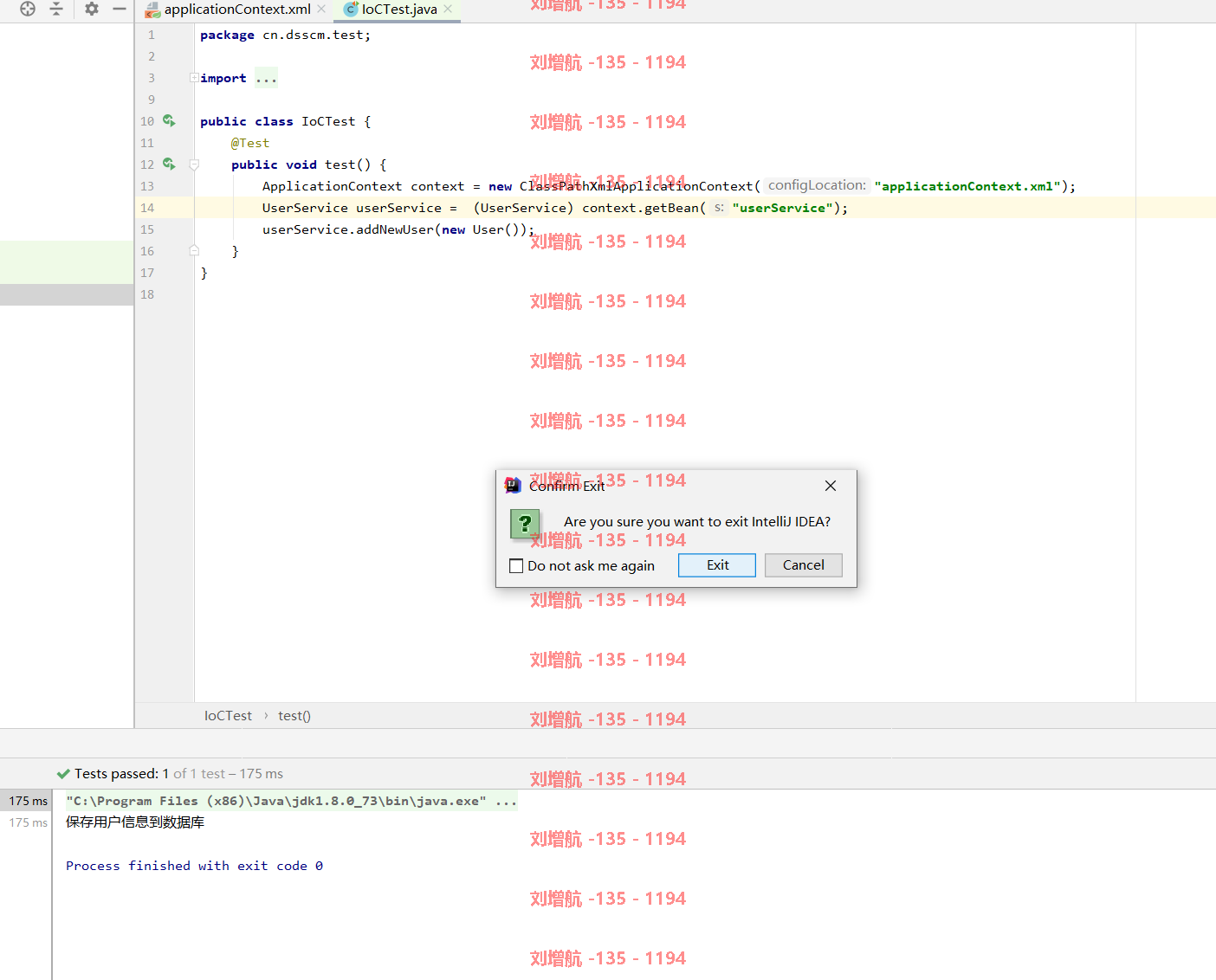Click run gutter icon on test() method line

tap(170, 164)
